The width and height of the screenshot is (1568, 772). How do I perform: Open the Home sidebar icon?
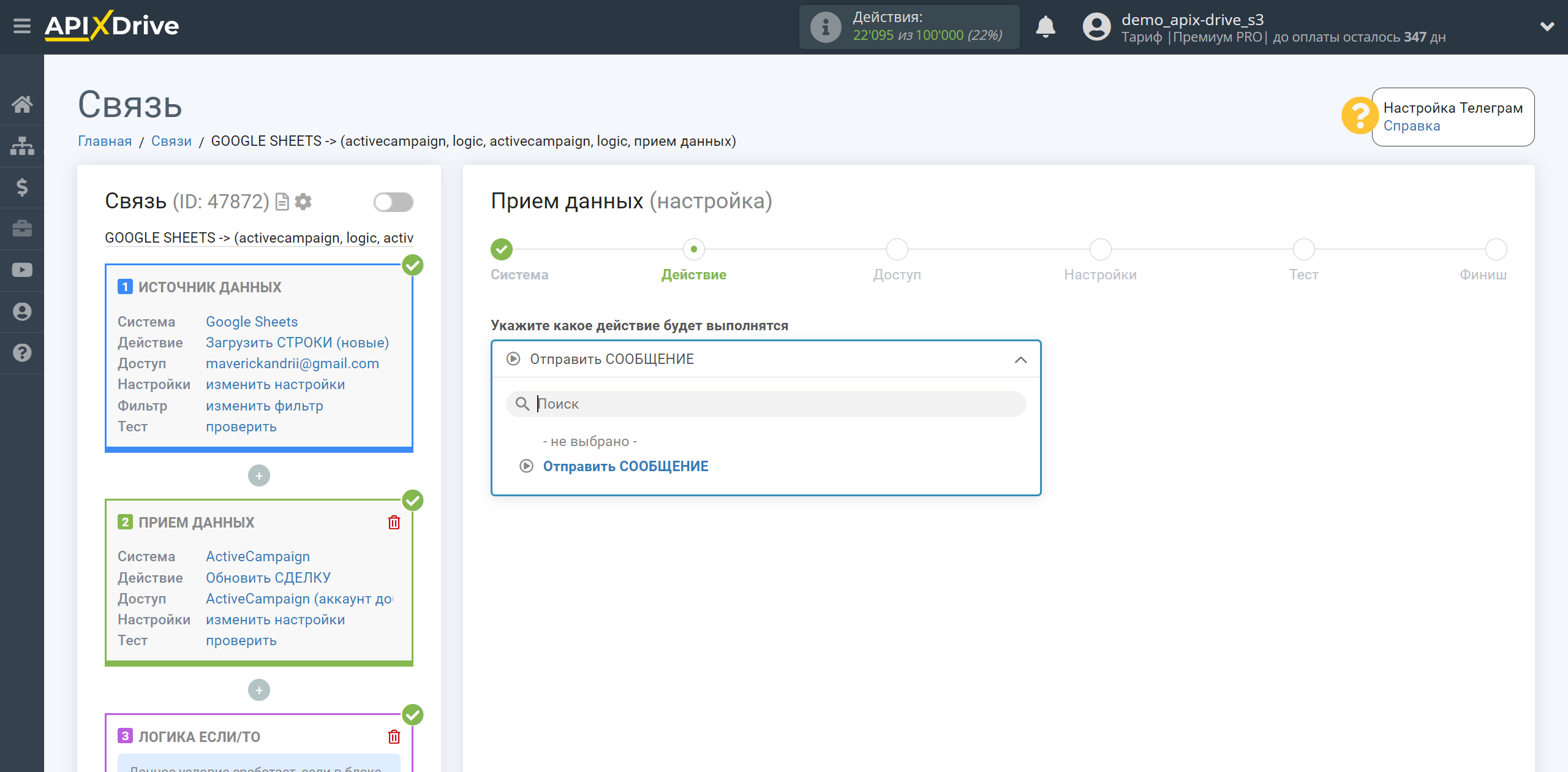22,104
